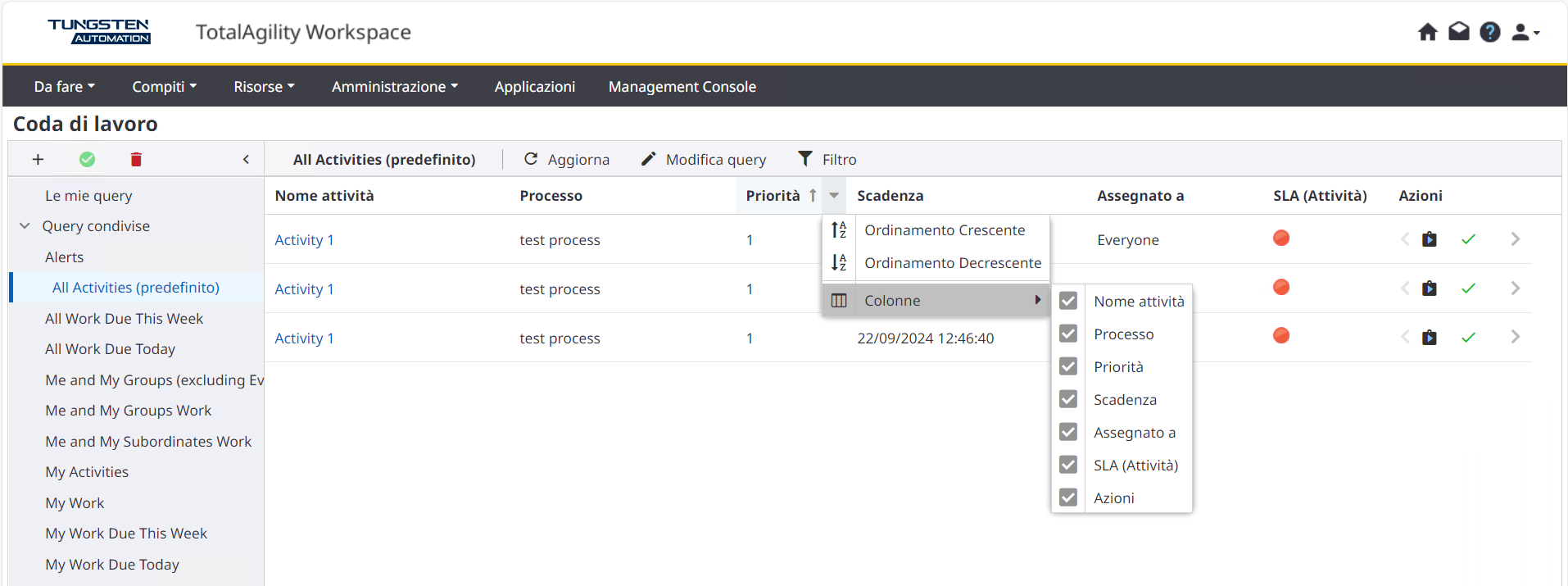Click the Home icon in the header
This screenshot has height=586, width=1568.
click(1427, 32)
